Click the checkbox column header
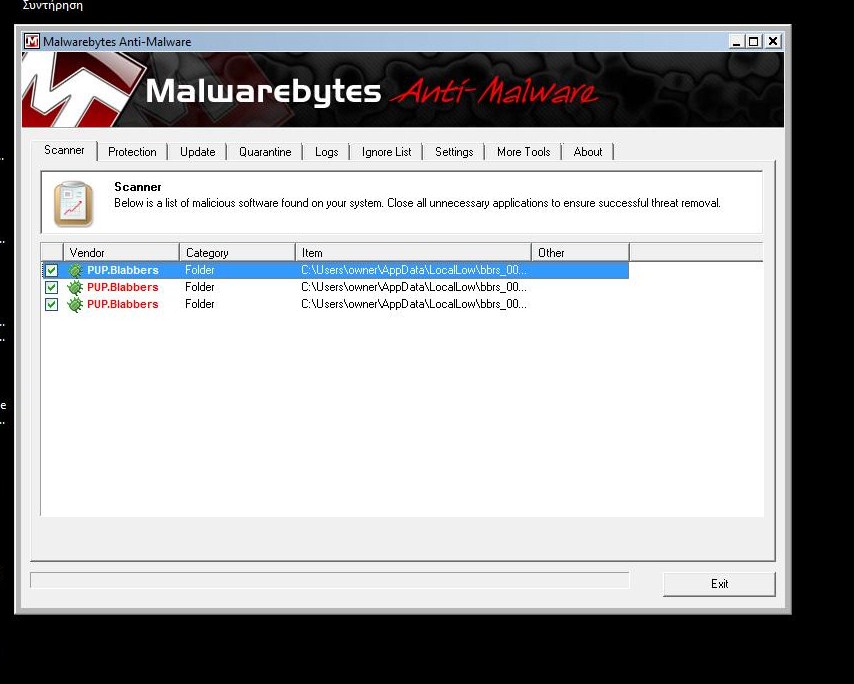 pos(52,253)
